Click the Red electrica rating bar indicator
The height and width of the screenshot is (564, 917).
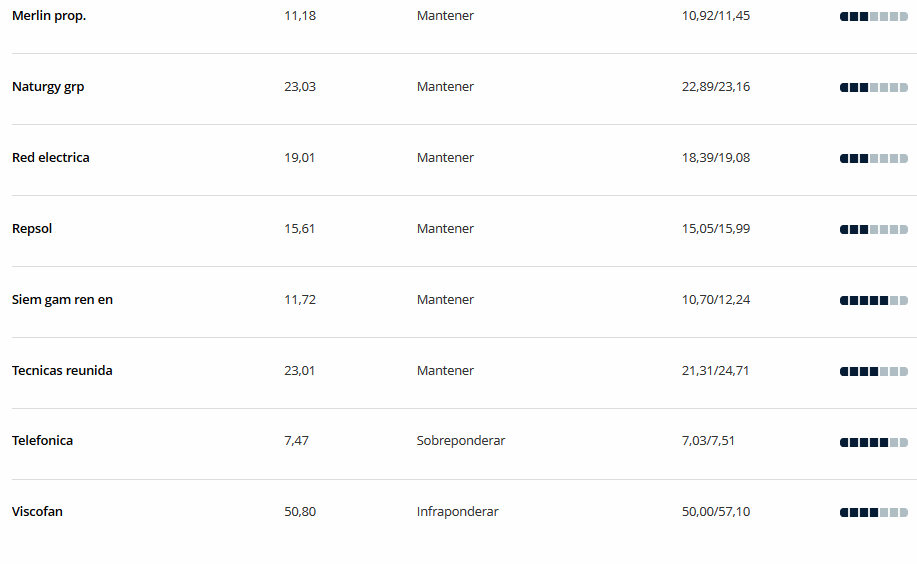[874, 159]
